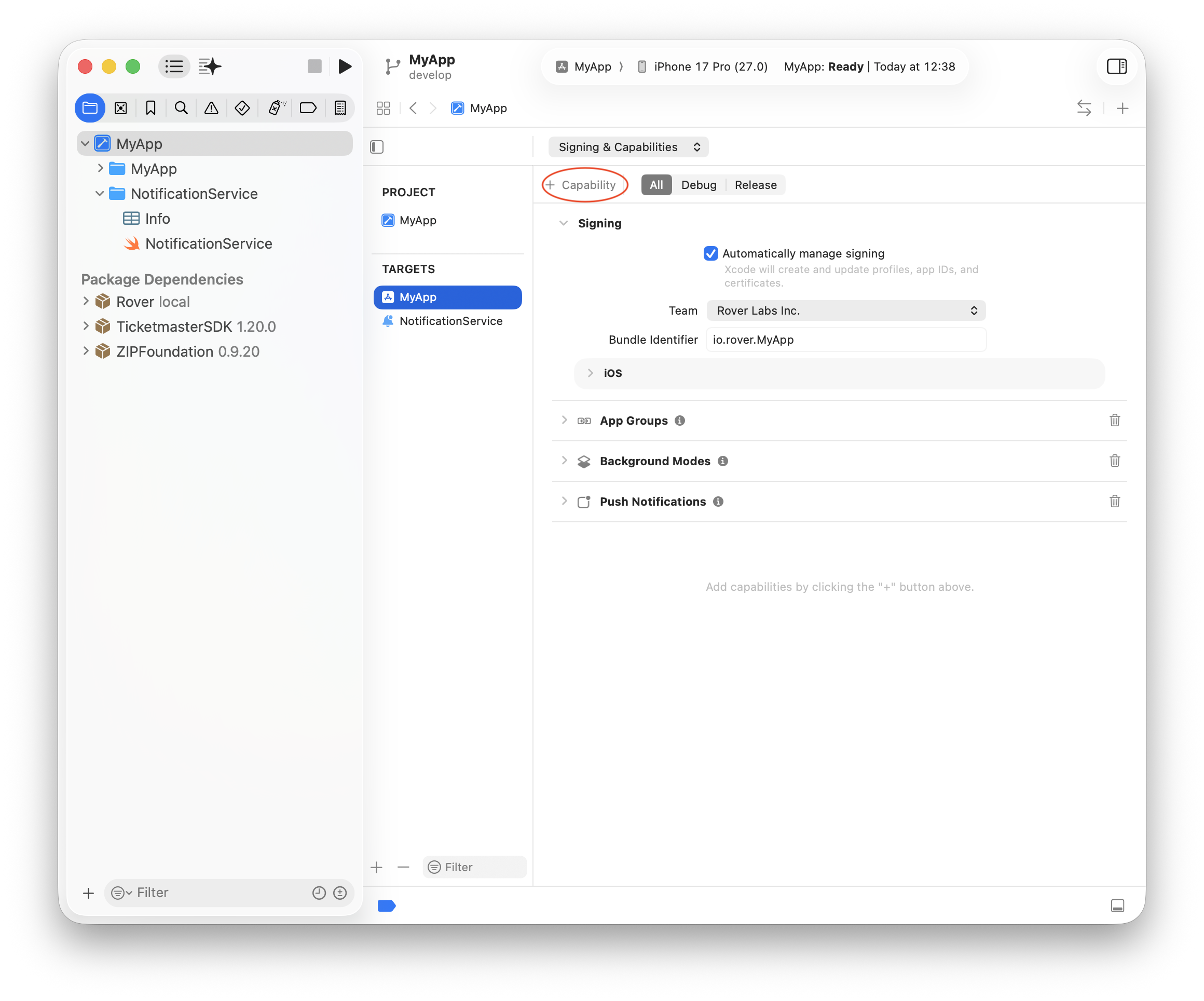The image size is (1204, 1001).
Task: Choose the iPhone 17 Pro run destination
Action: 702,66
